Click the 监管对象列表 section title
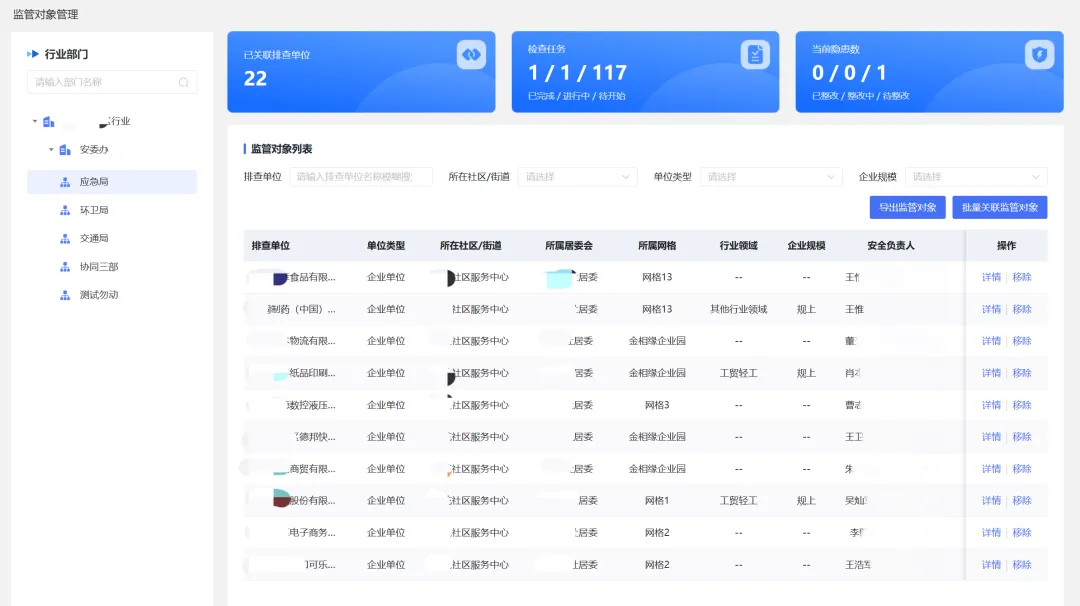The width and height of the screenshot is (1080, 606). point(281,149)
